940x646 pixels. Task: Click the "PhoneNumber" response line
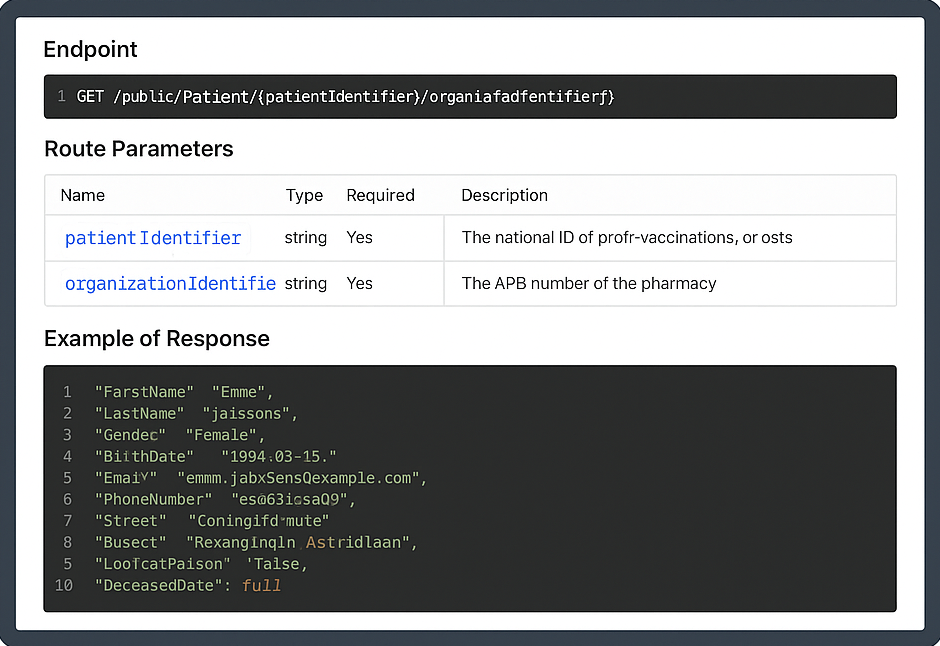(x=225, y=500)
